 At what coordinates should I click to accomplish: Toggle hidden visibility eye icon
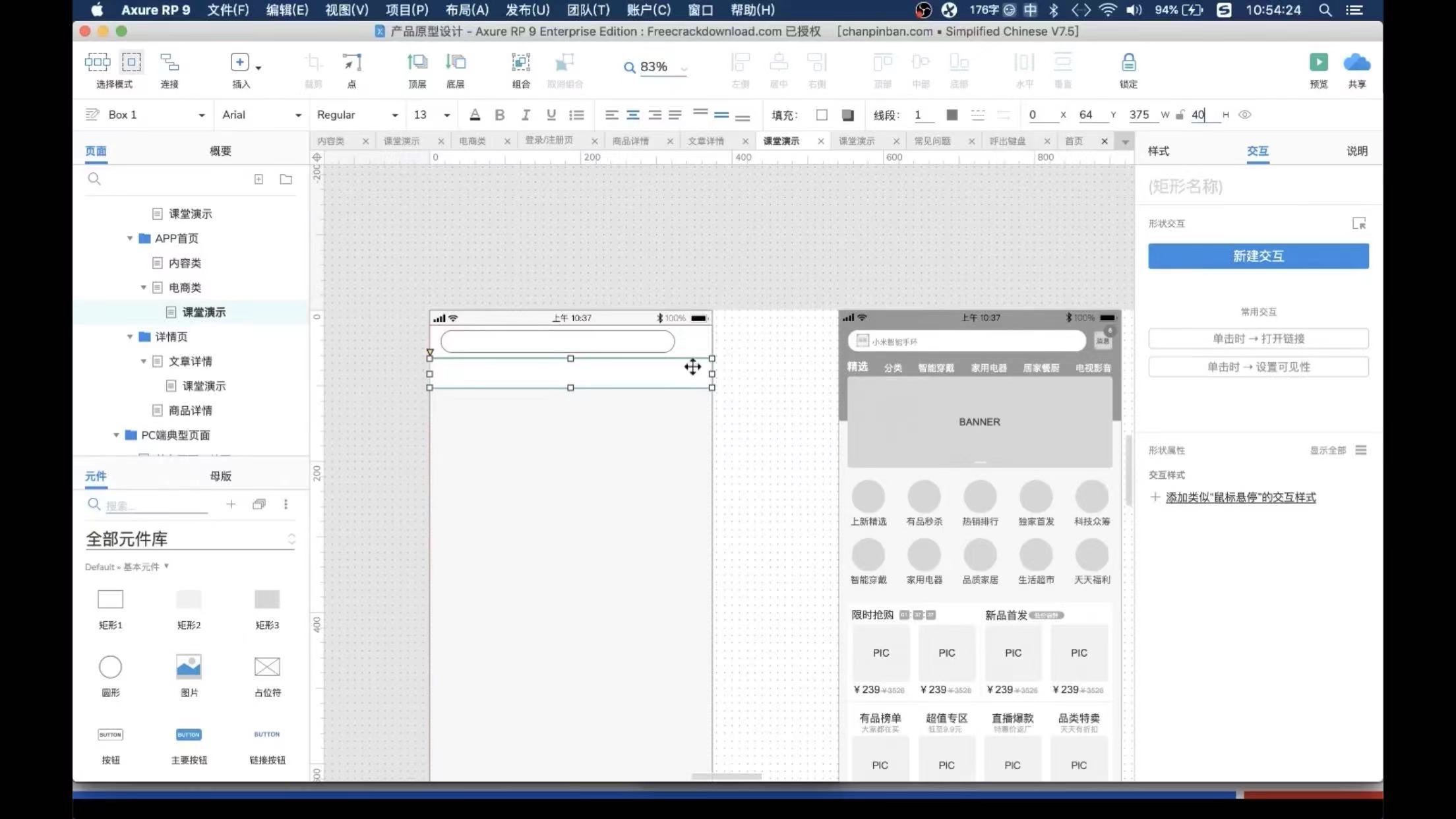[1244, 115]
